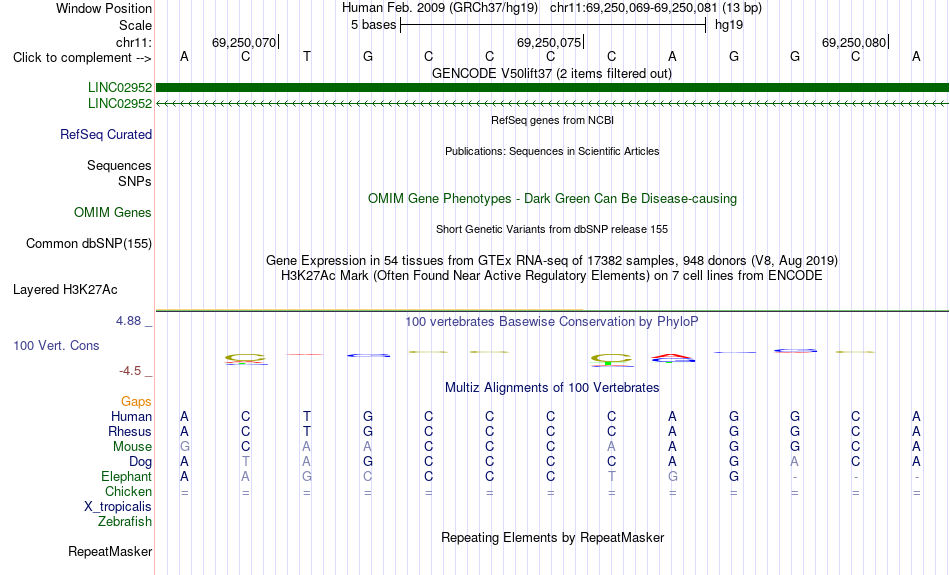Click the 5 bases scale bar
The image size is (950, 575).
[x=553, y=25]
